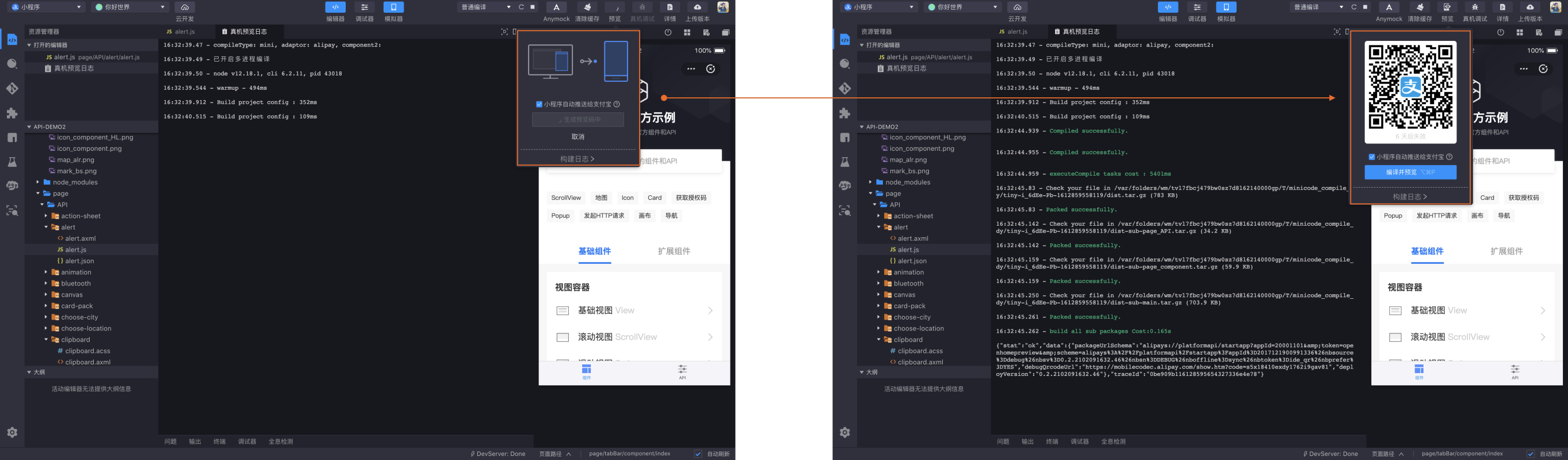Select clipboard.acss file in right window tree
This screenshot has width=1568, height=460.
click(920, 351)
